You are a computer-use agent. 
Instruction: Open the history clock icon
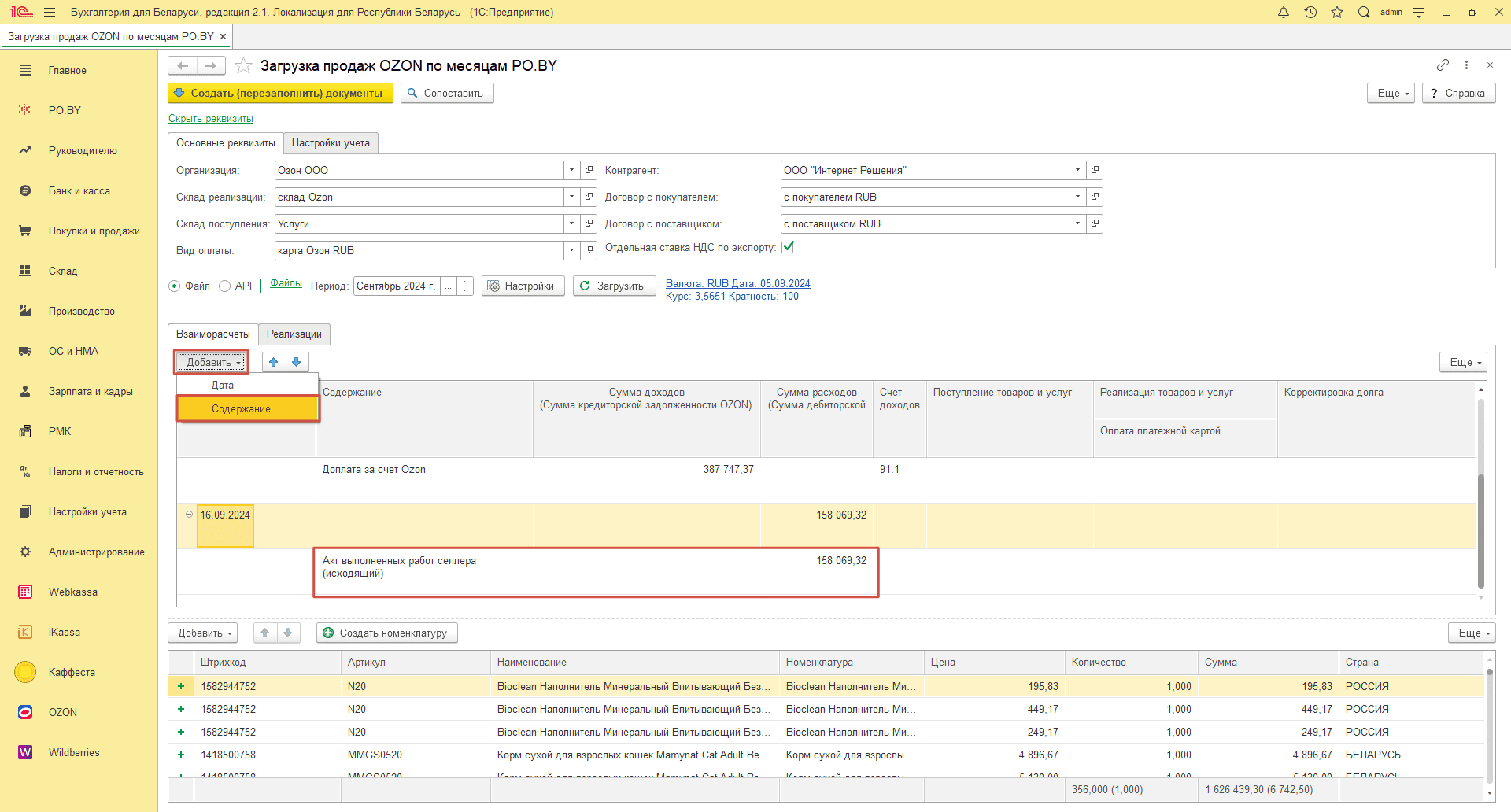(1310, 12)
